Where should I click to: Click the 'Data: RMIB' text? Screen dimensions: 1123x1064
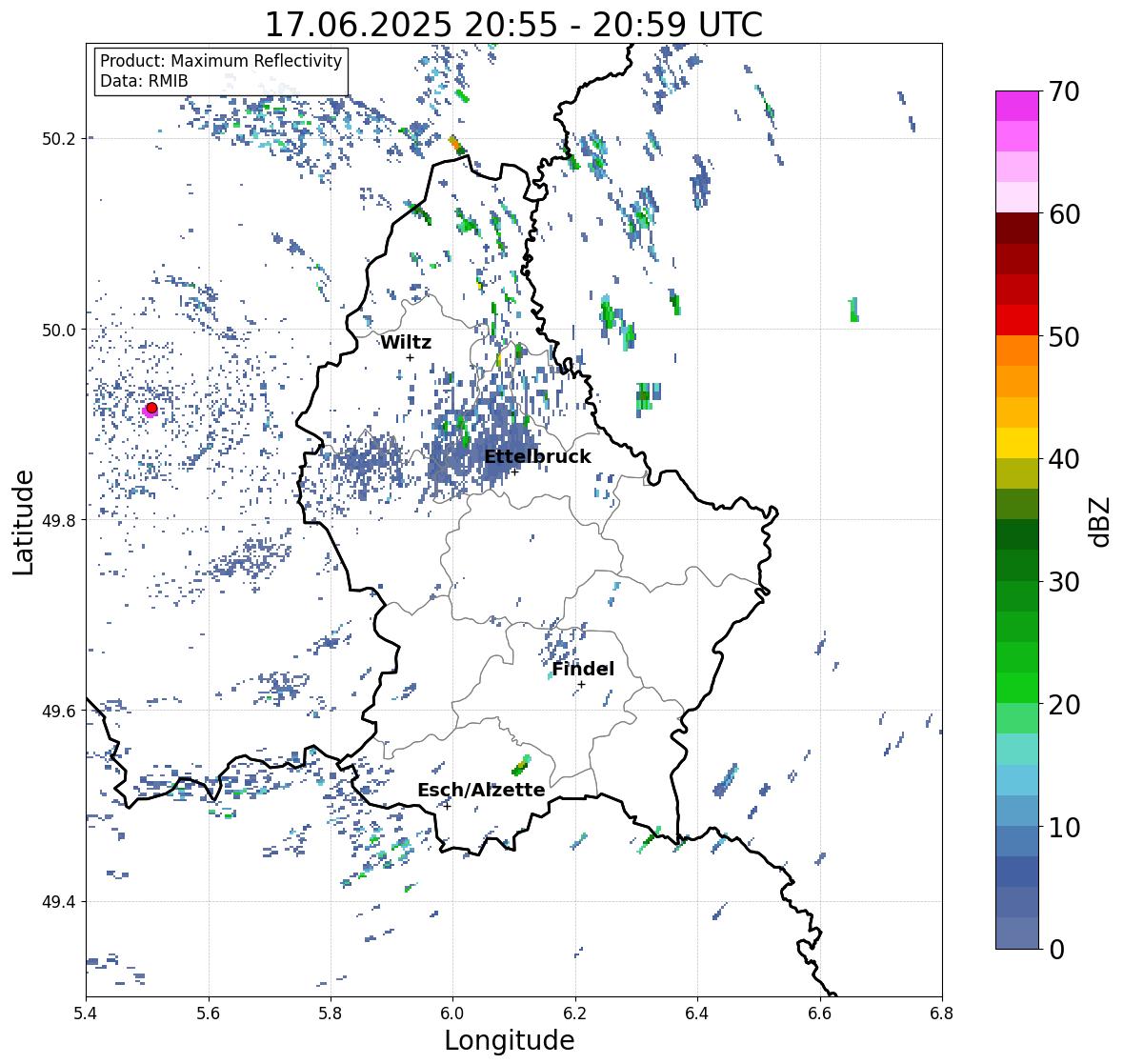click(144, 81)
